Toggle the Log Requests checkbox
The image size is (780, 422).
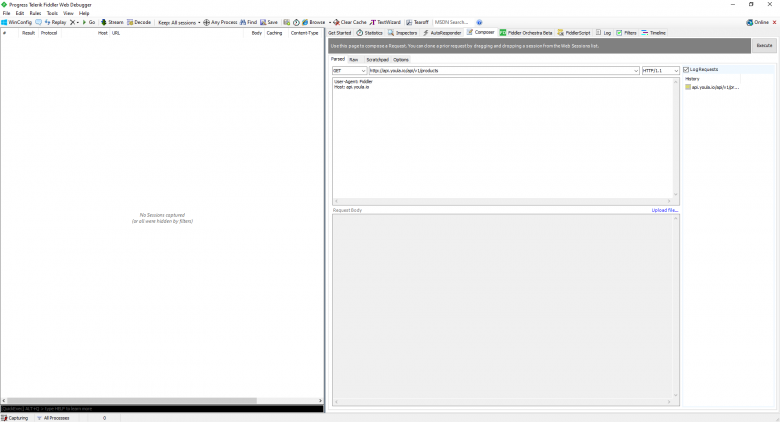(x=686, y=70)
